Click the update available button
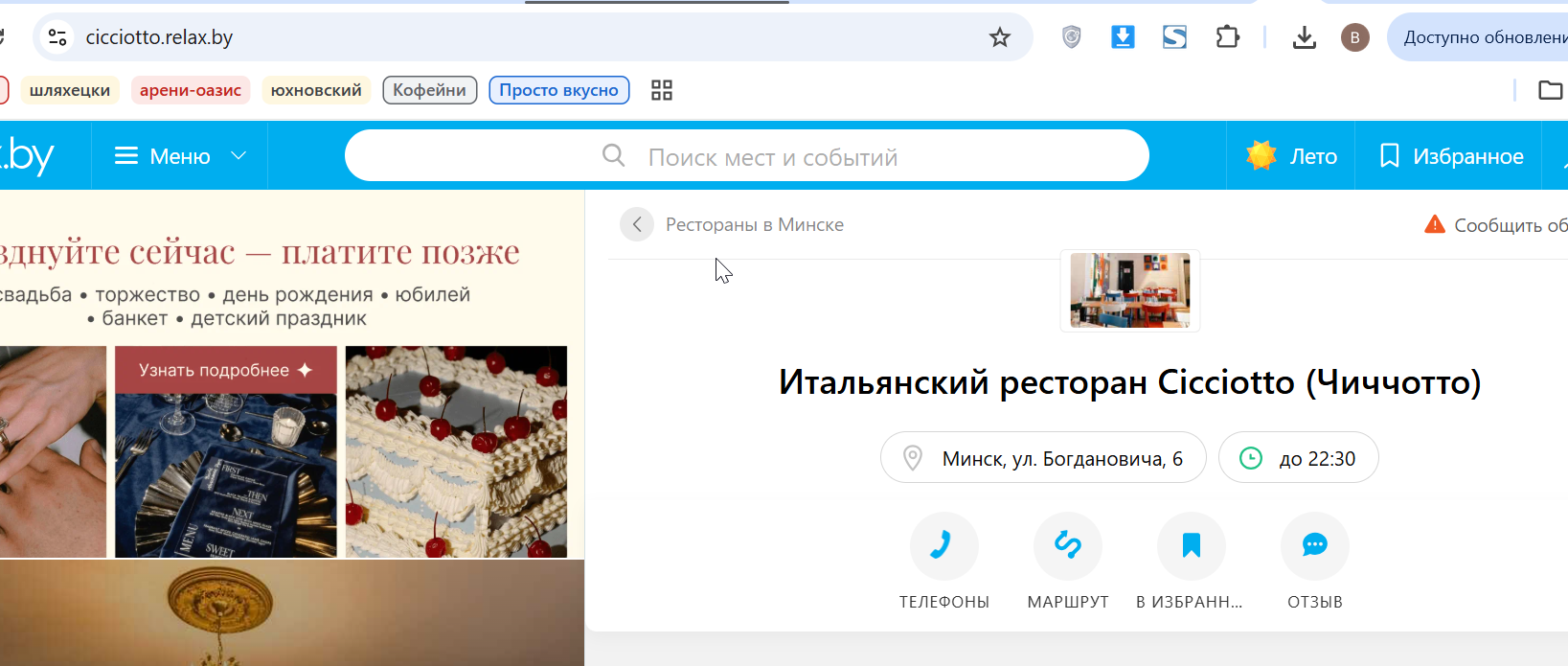 (x=1480, y=37)
